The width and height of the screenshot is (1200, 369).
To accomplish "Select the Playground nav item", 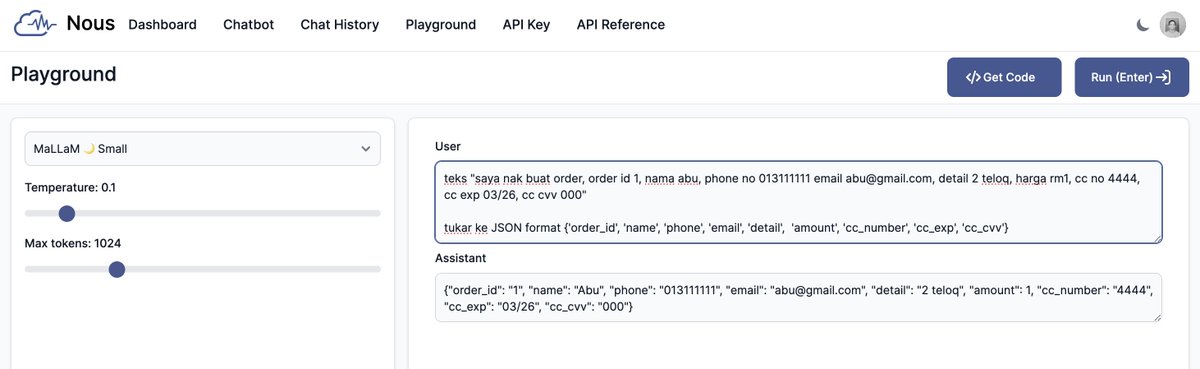I will click(x=441, y=25).
